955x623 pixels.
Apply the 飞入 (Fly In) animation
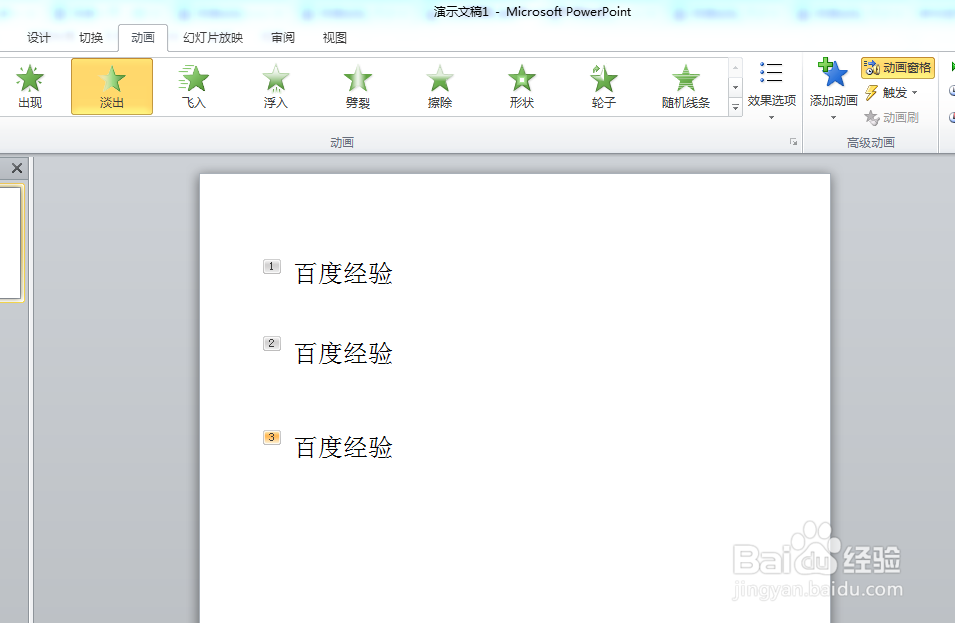[x=193, y=85]
